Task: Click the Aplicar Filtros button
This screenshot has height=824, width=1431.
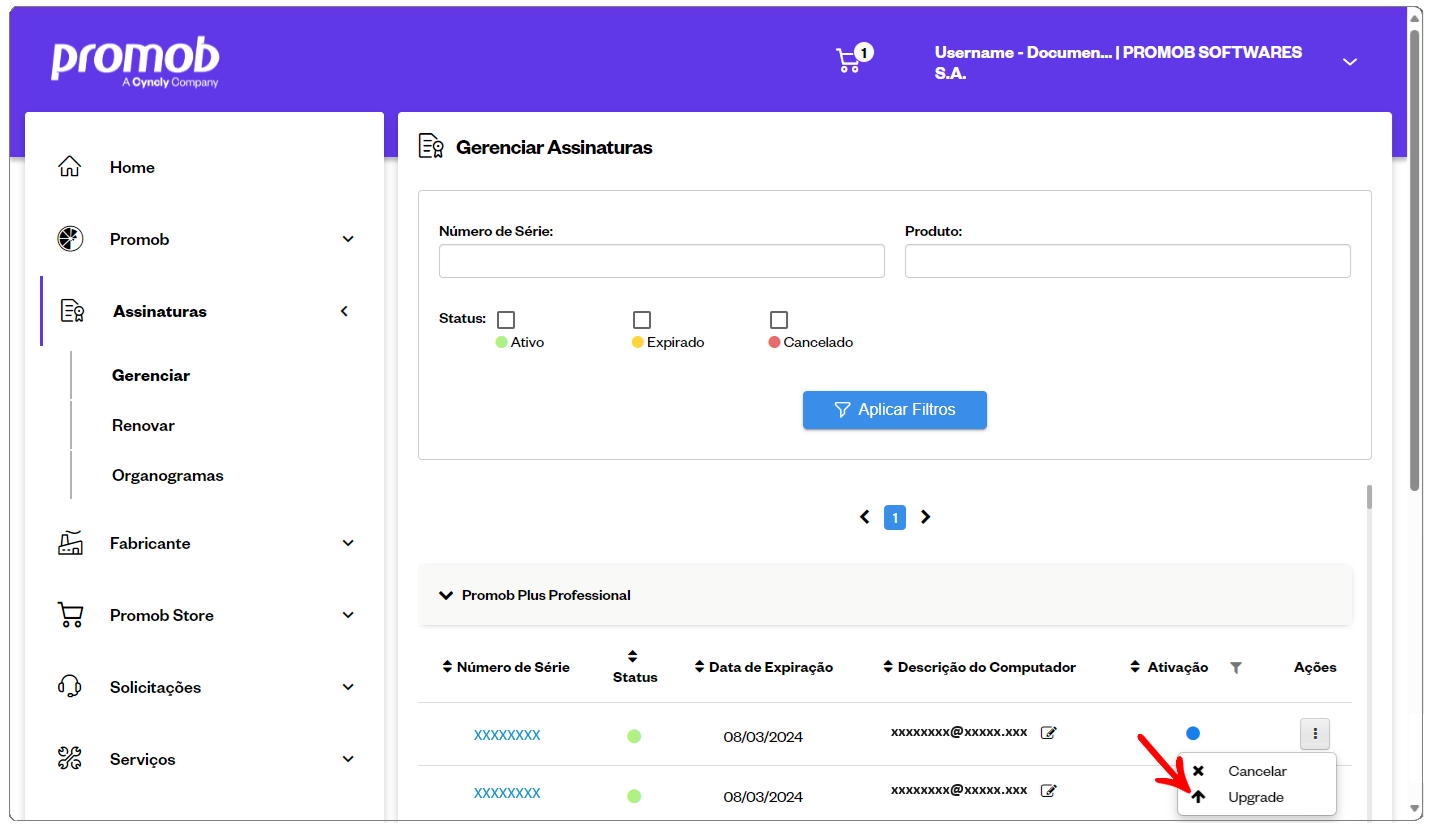Action: 895,410
